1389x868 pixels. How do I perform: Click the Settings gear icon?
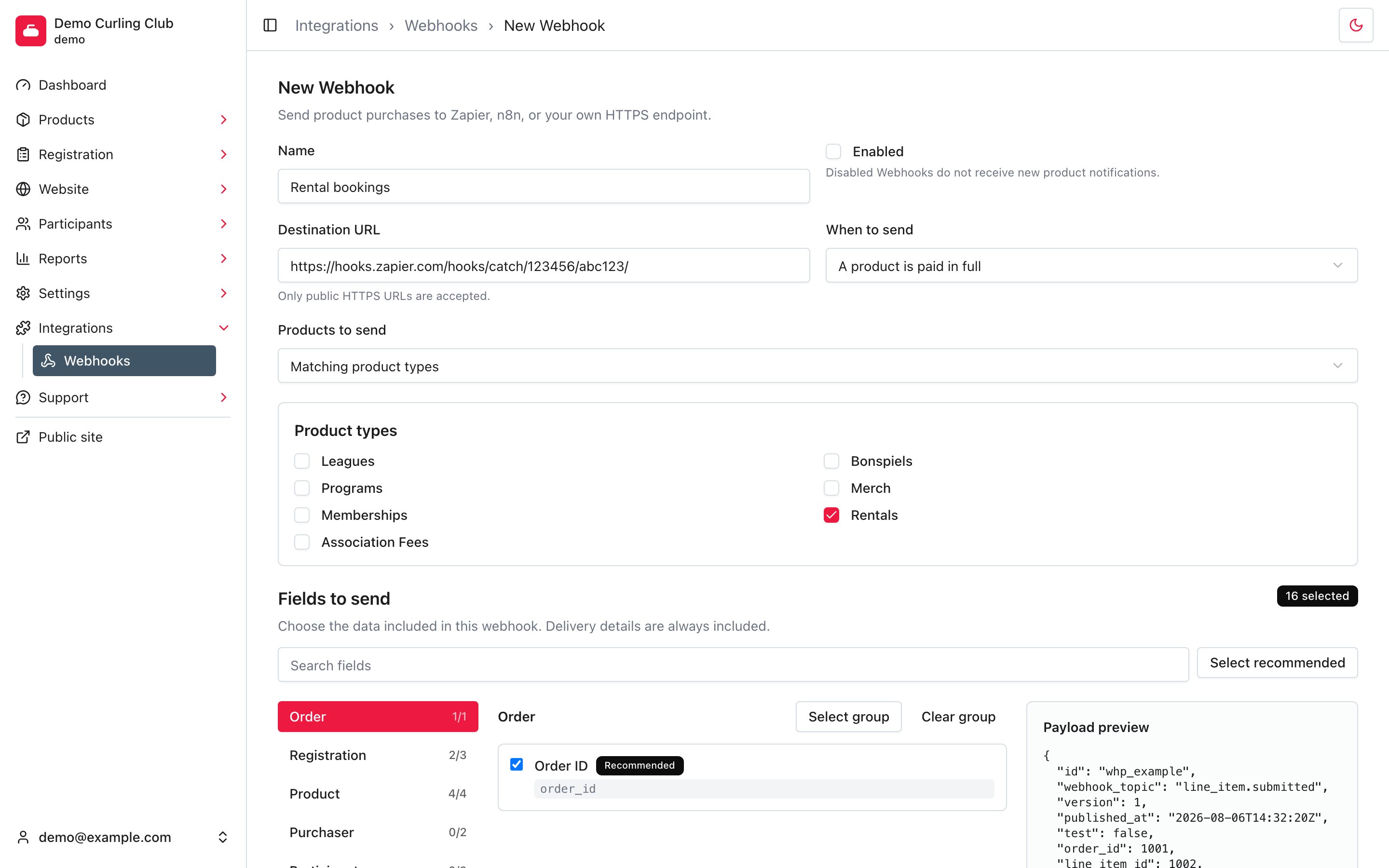pos(23,293)
